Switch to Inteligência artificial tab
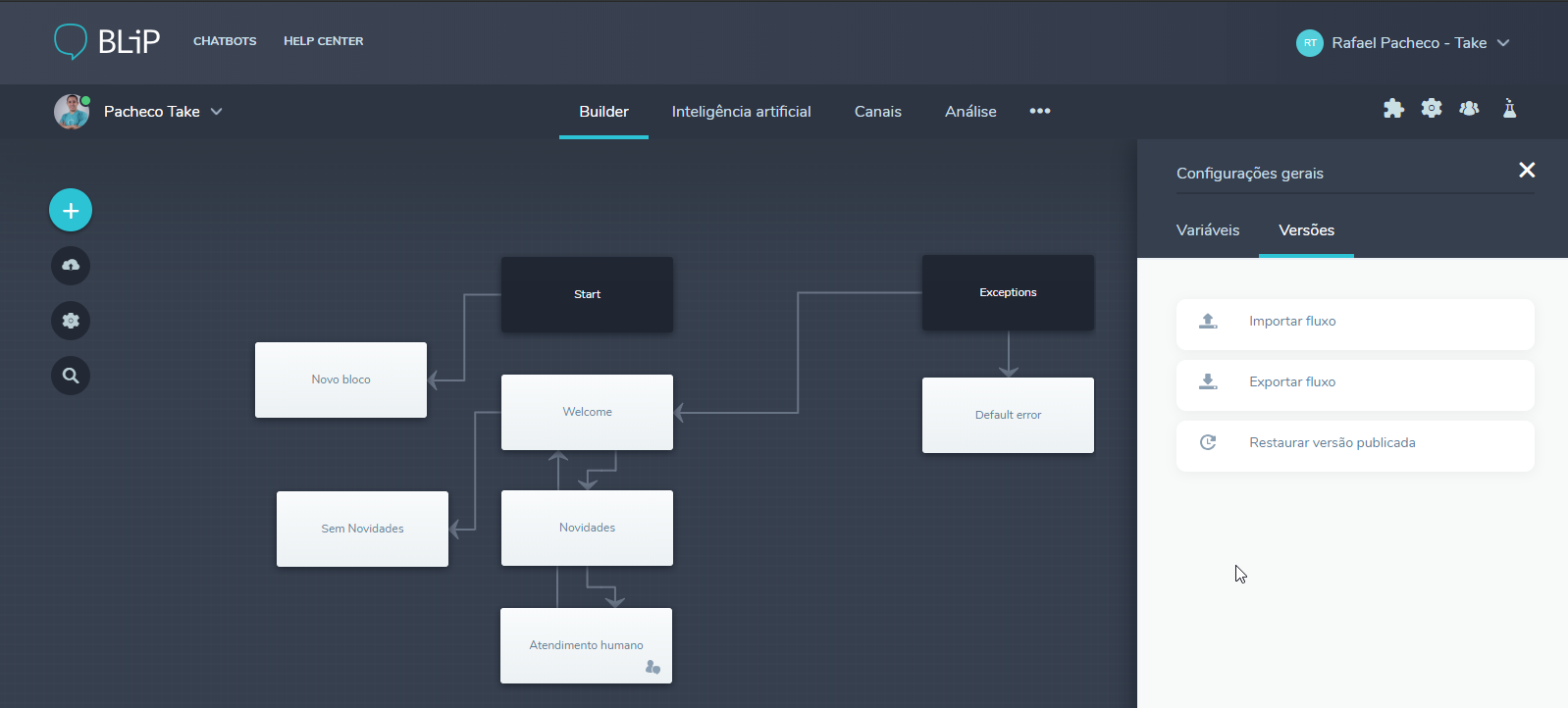 [741, 112]
